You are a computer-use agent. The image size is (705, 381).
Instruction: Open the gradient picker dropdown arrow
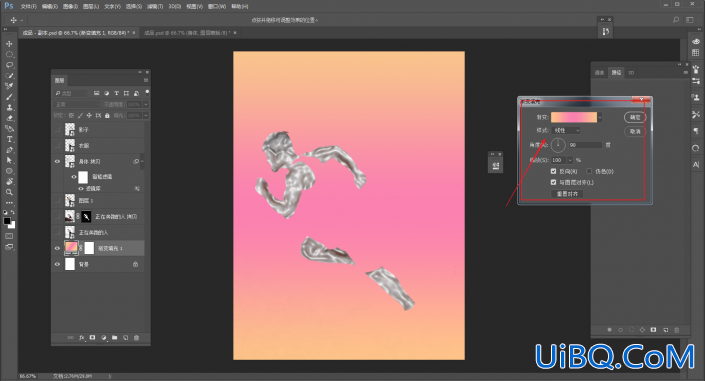[600, 117]
